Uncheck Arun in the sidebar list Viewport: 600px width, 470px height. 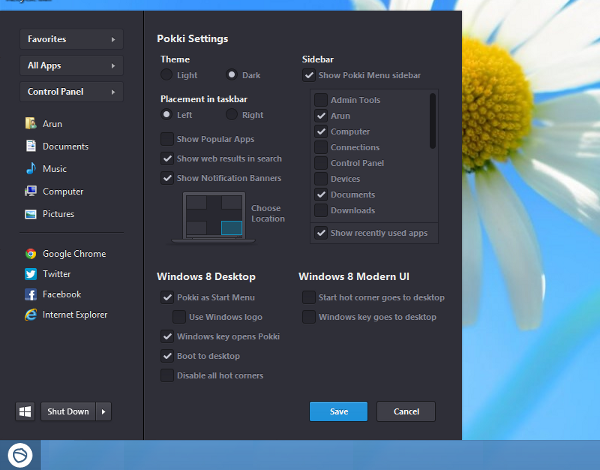321,116
